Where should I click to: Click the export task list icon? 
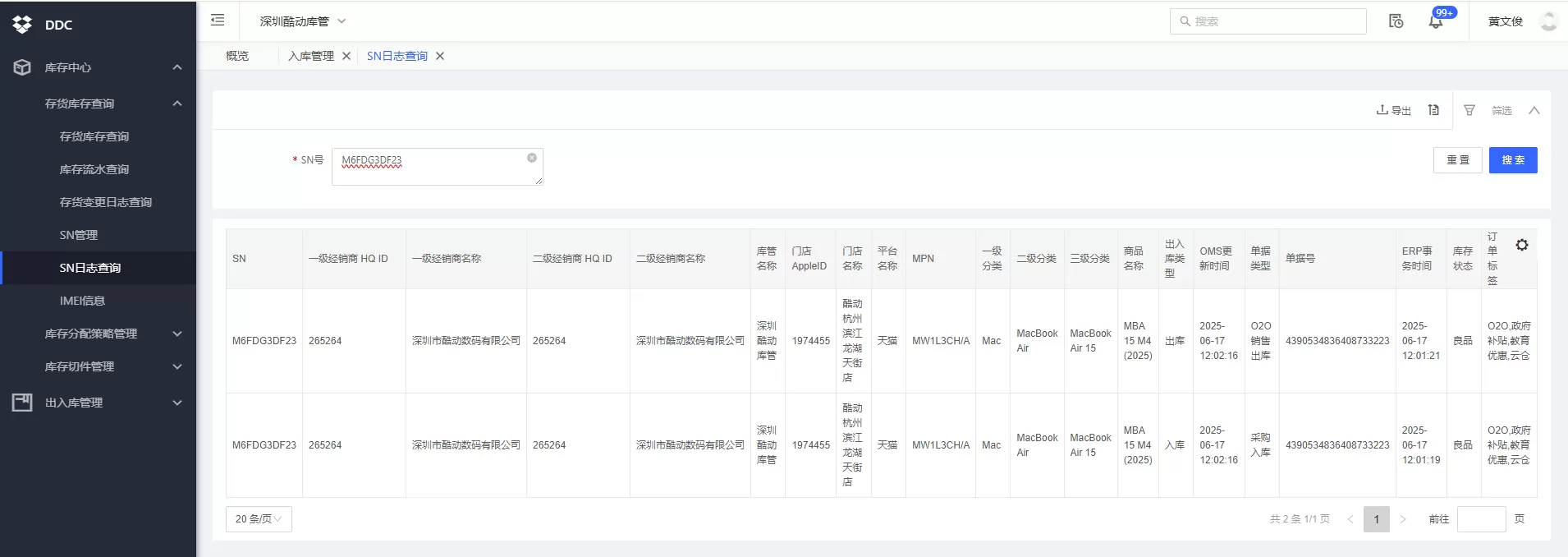(x=1433, y=110)
